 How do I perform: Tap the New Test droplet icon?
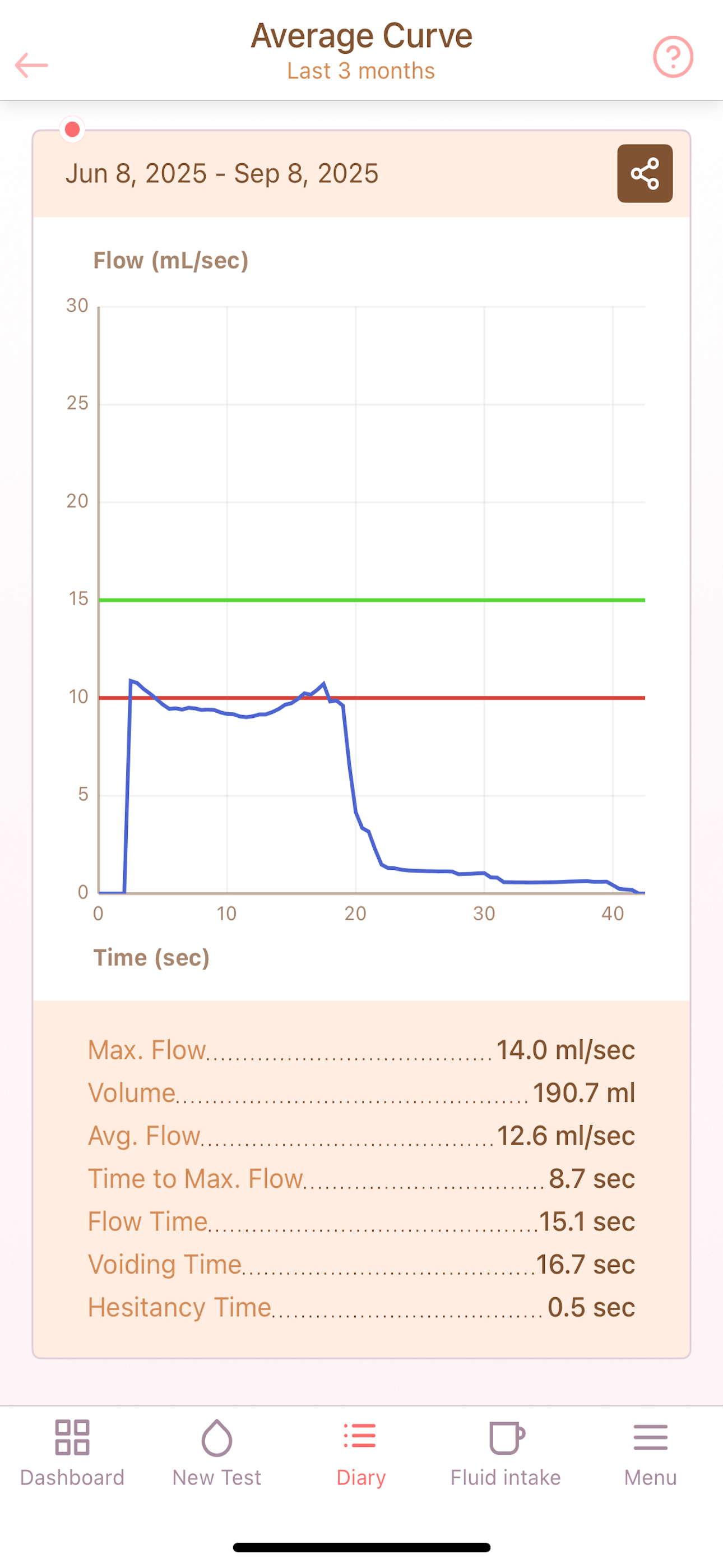tap(217, 1438)
